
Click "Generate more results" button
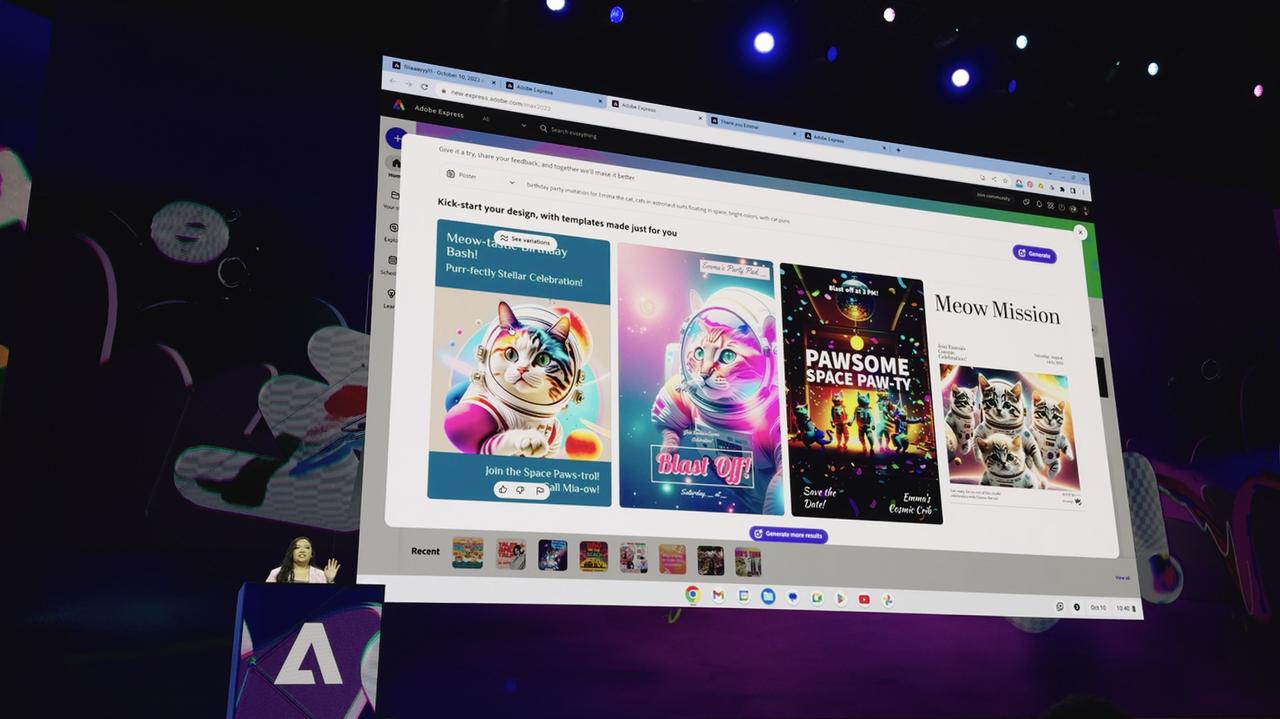788,535
